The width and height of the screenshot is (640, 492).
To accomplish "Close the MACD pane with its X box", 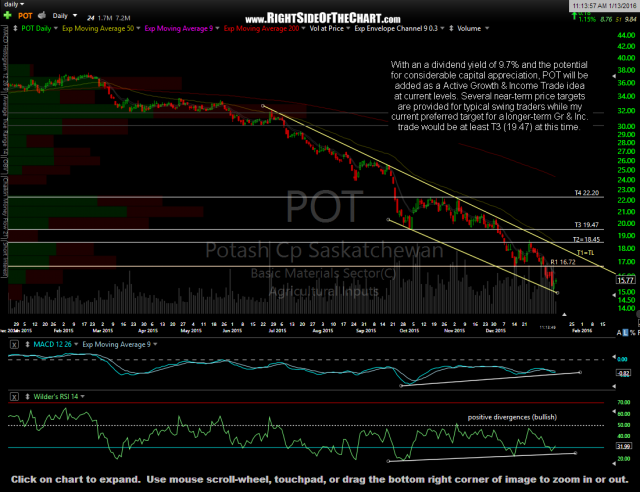I will click(14, 345).
